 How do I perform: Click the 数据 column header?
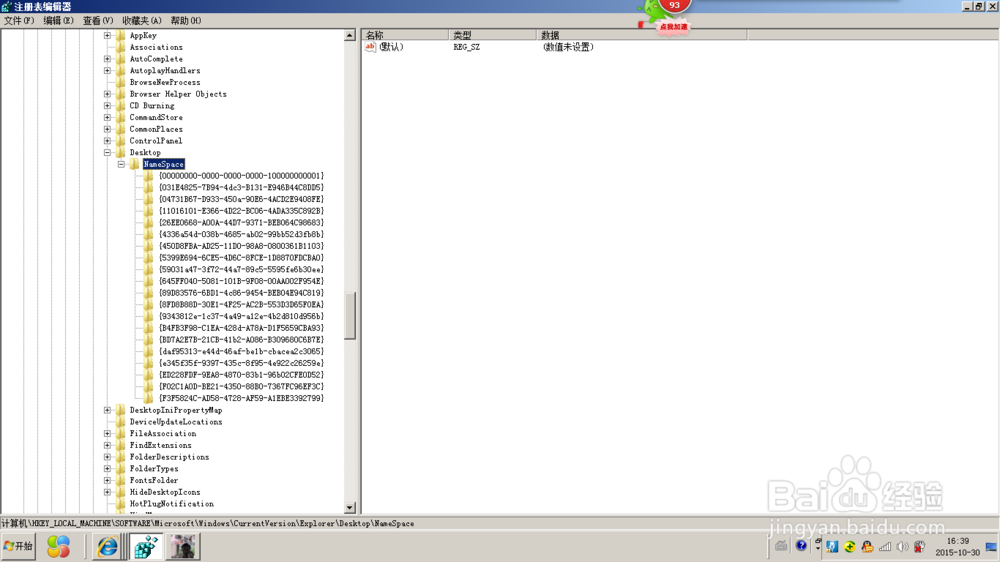click(642, 35)
